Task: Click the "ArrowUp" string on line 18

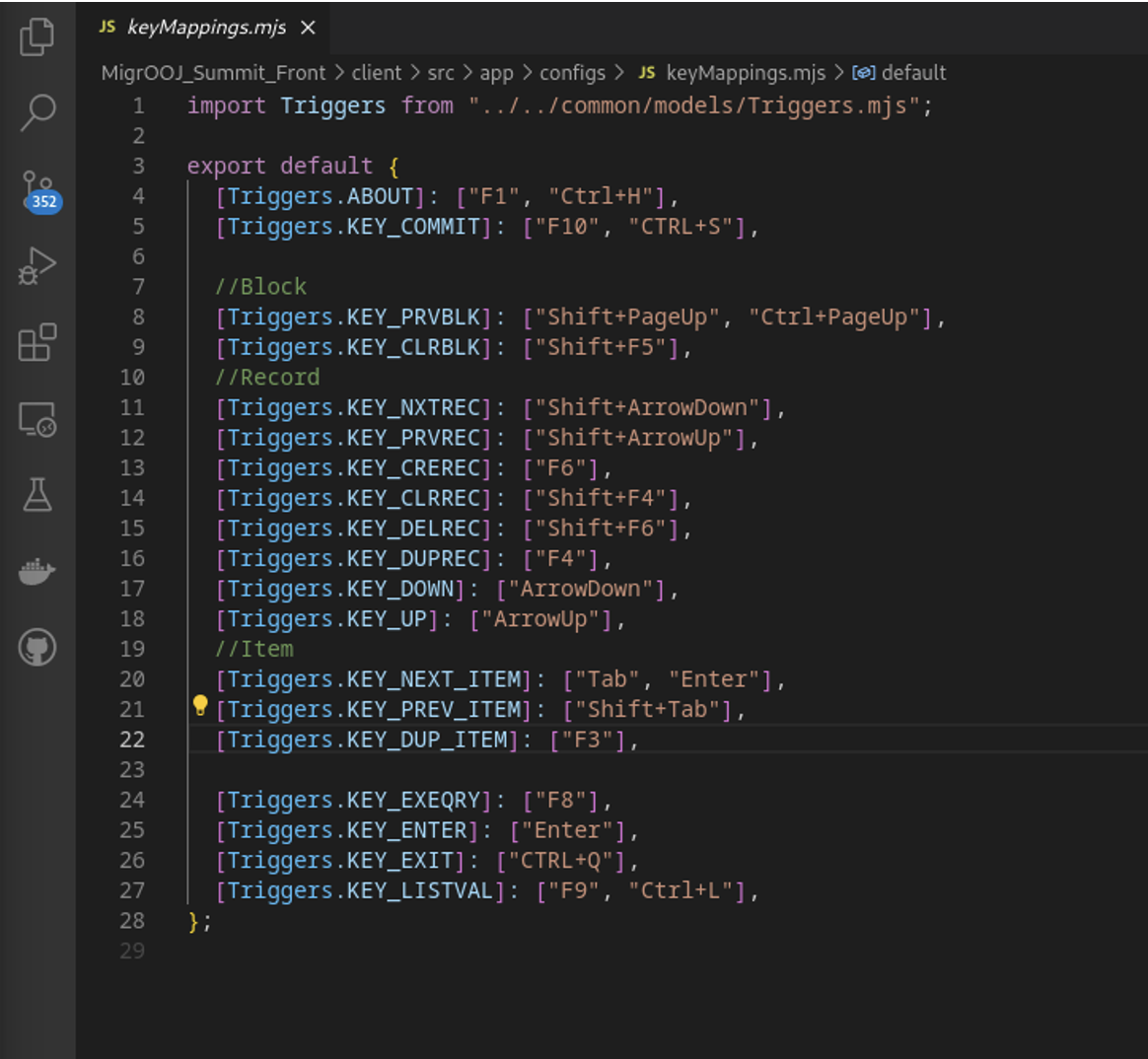Action: click(540, 619)
